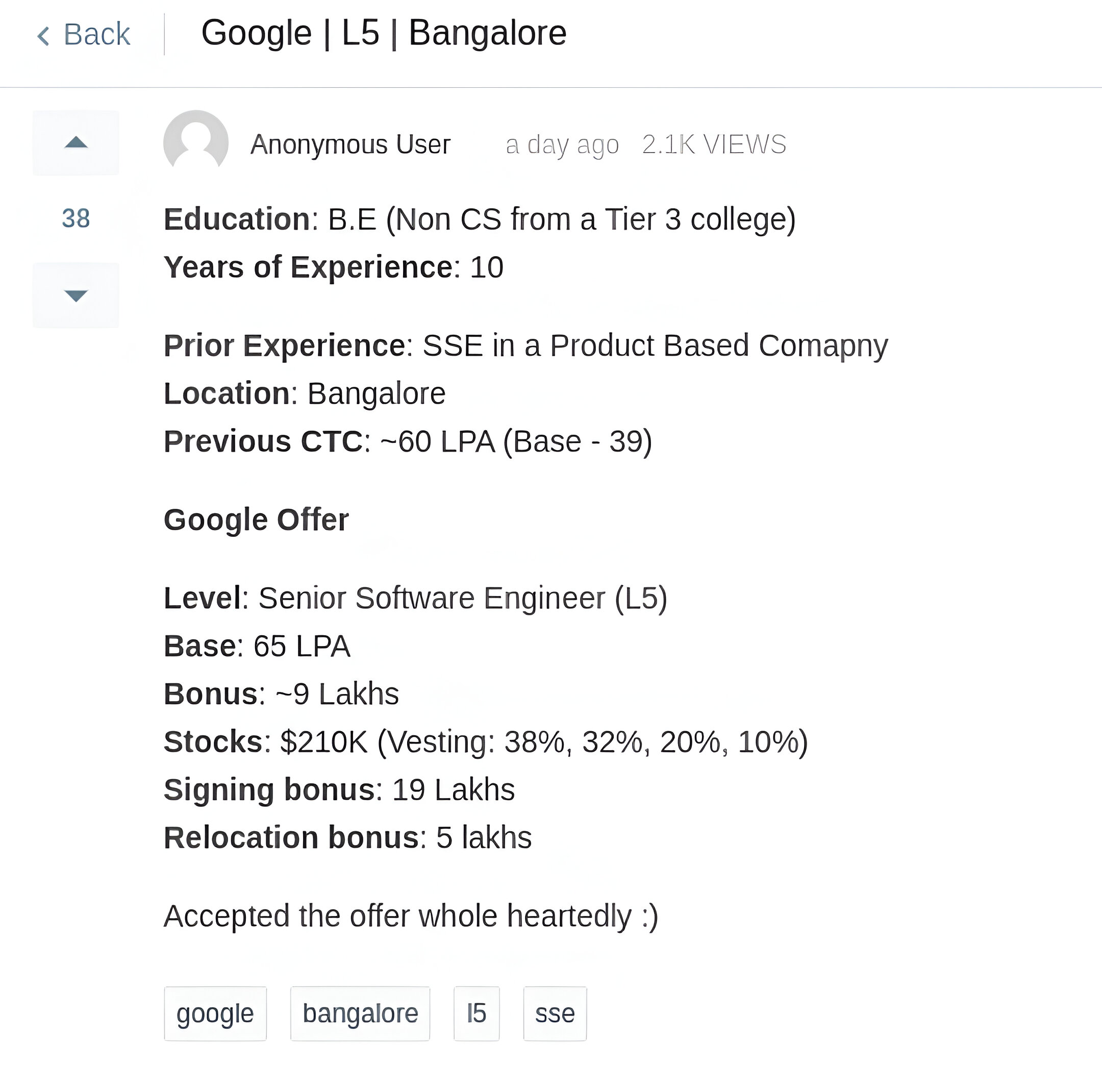Click the Education line text
Viewport: 1102px width, 1092px height.
(x=479, y=219)
